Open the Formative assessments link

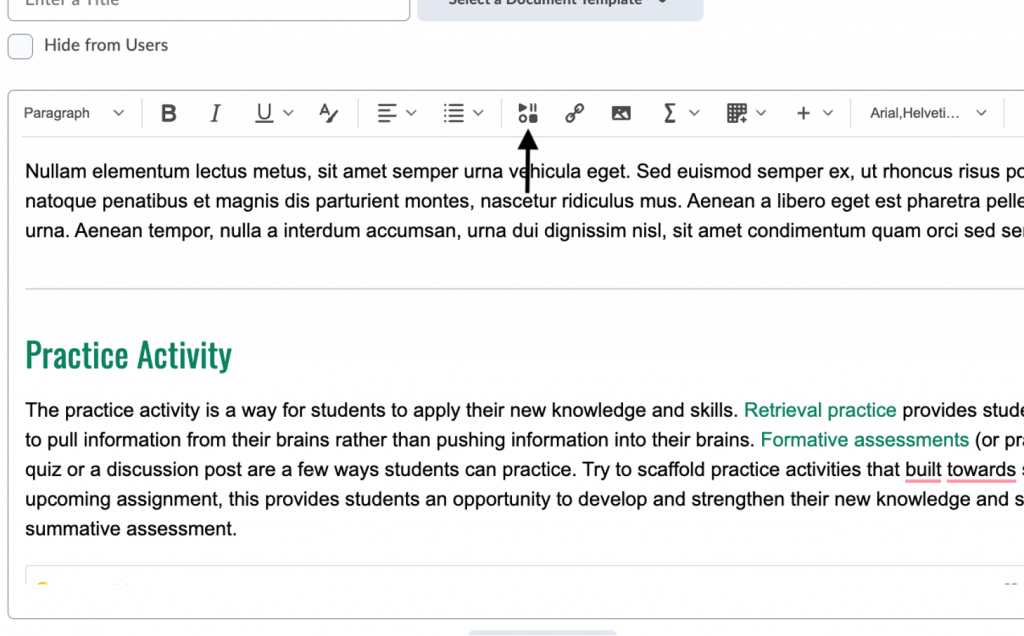pyautogui.click(x=864, y=439)
